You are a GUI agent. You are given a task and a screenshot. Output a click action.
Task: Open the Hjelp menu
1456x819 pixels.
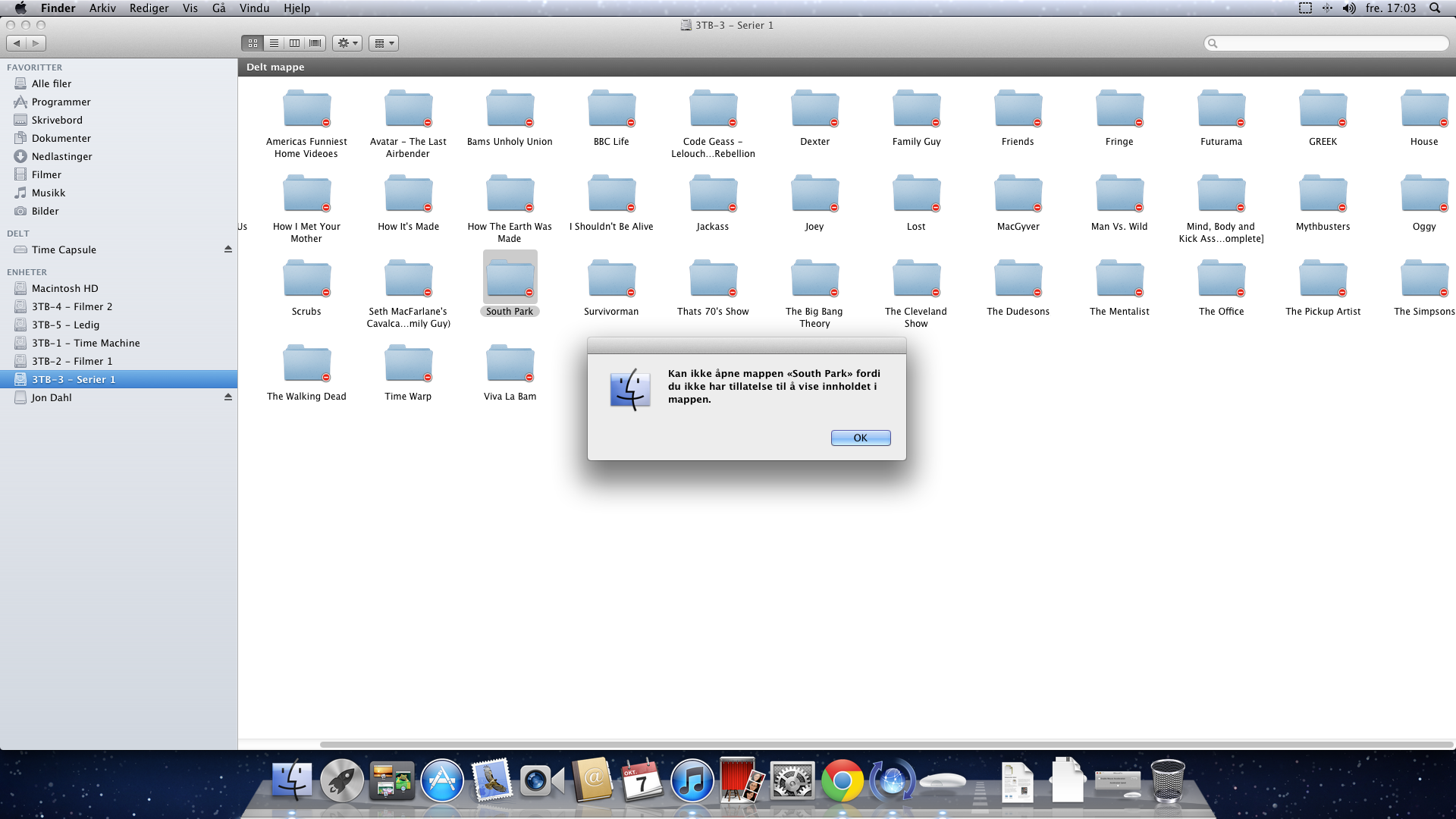[297, 8]
